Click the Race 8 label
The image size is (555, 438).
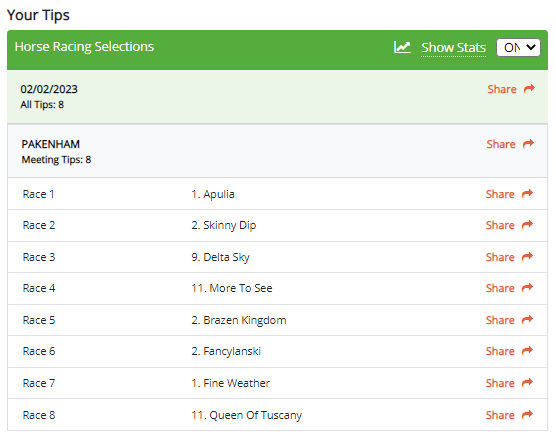[39, 415]
